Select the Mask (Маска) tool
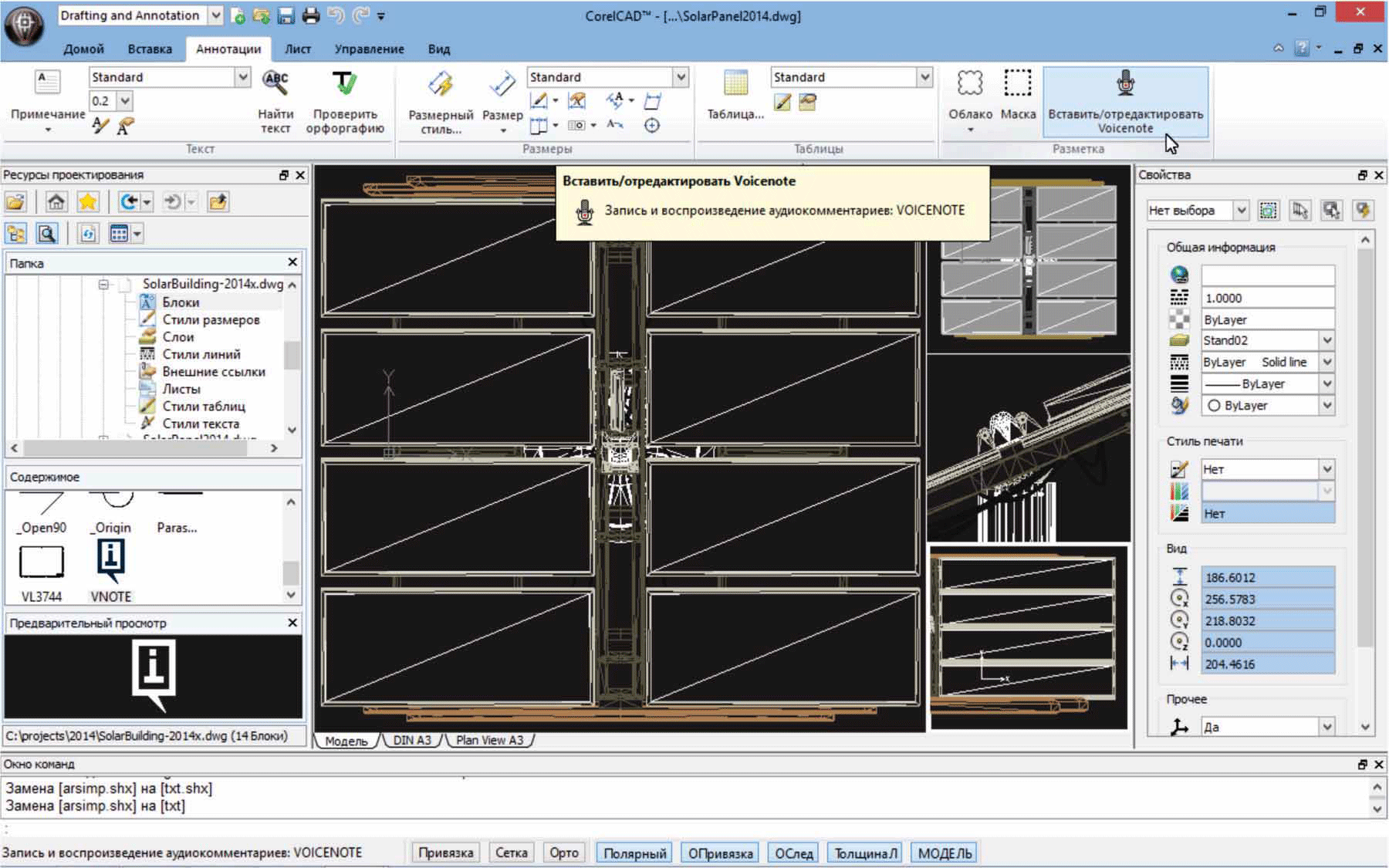 click(x=1017, y=85)
